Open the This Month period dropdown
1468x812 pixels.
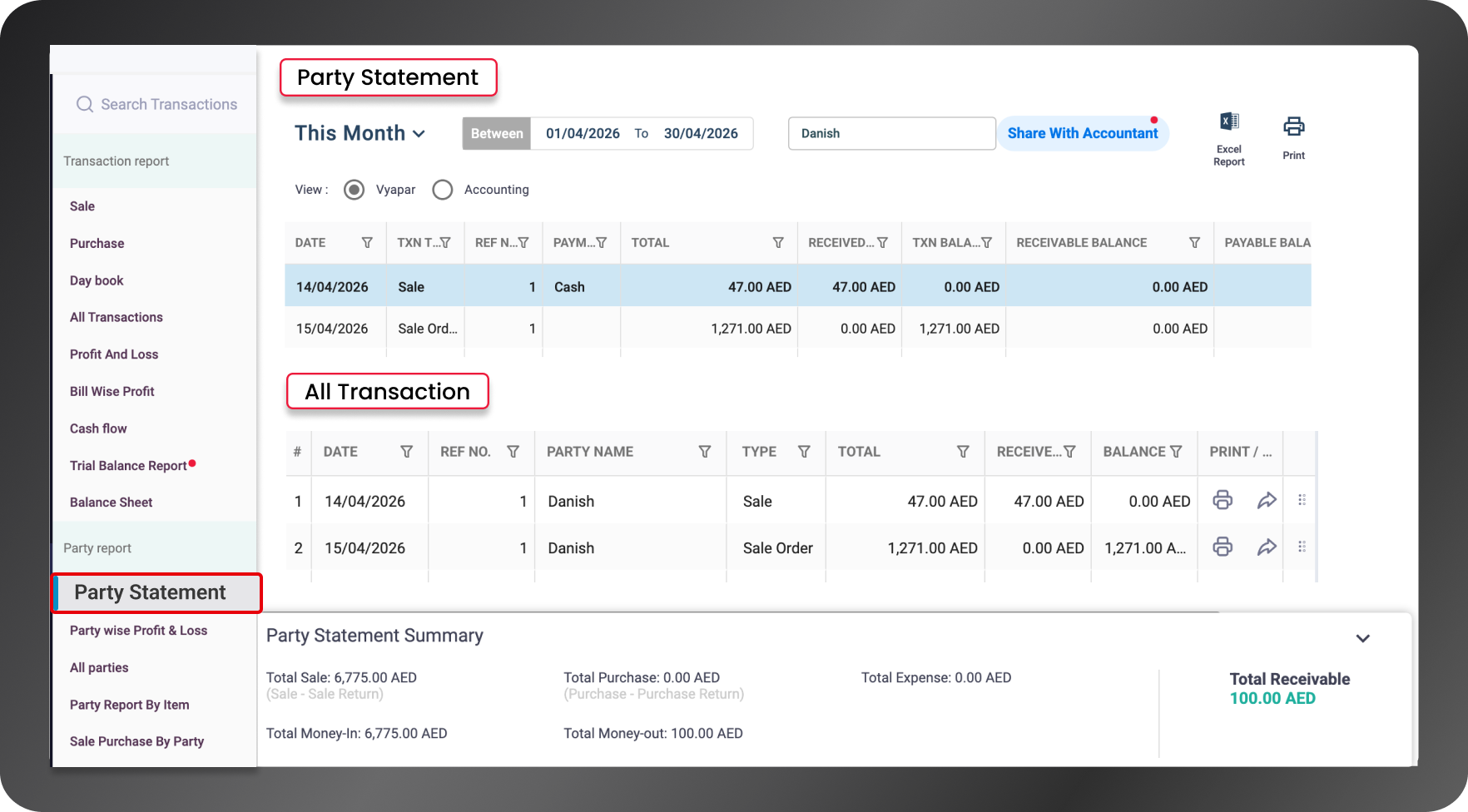(x=360, y=133)
